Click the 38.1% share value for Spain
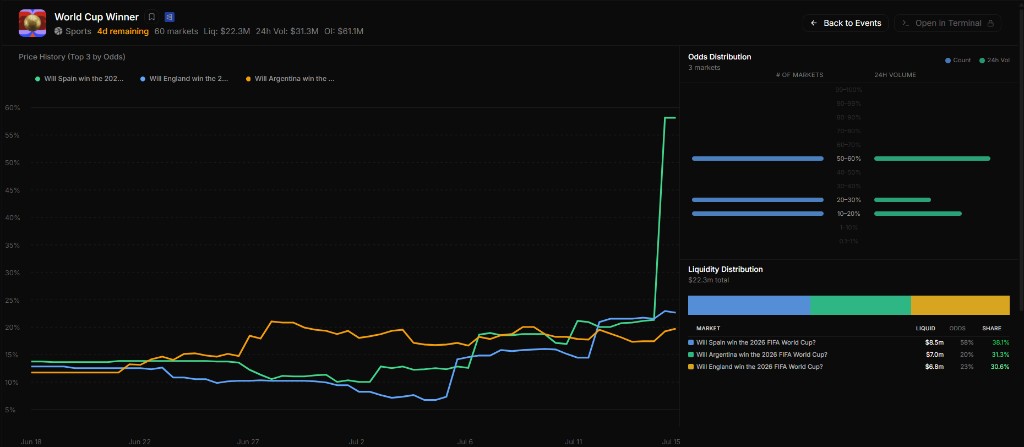1024x447 pixels. [x=1000, y=342]
